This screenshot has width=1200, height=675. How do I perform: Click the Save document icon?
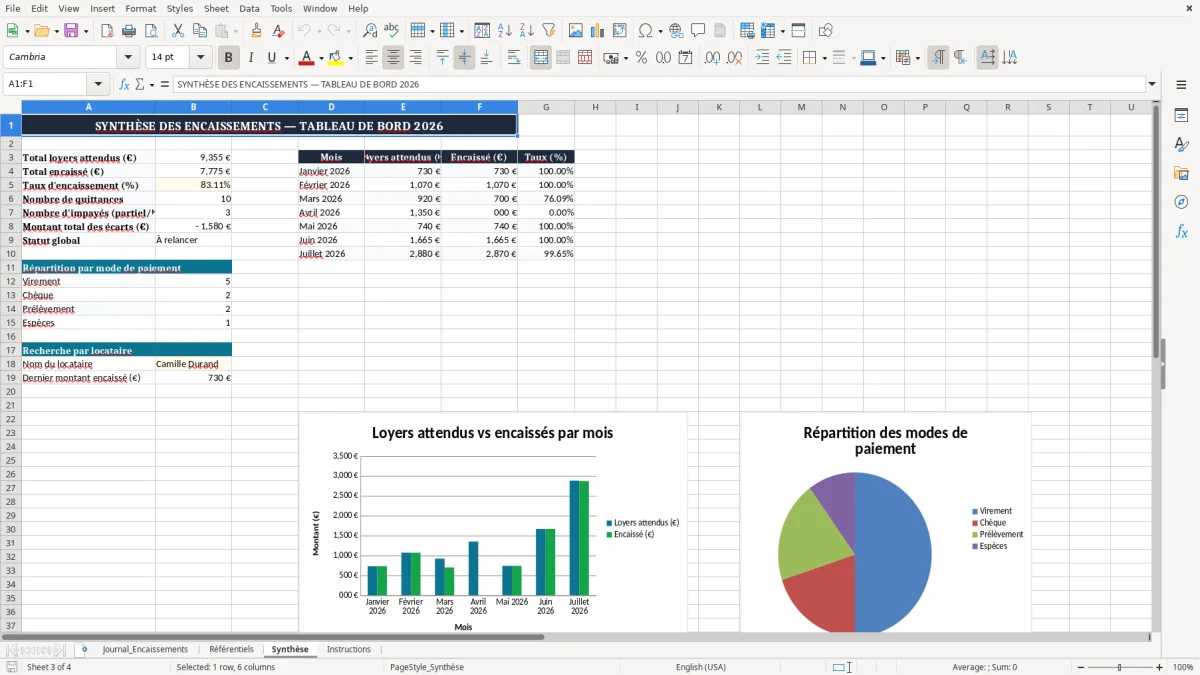(71, 31)
